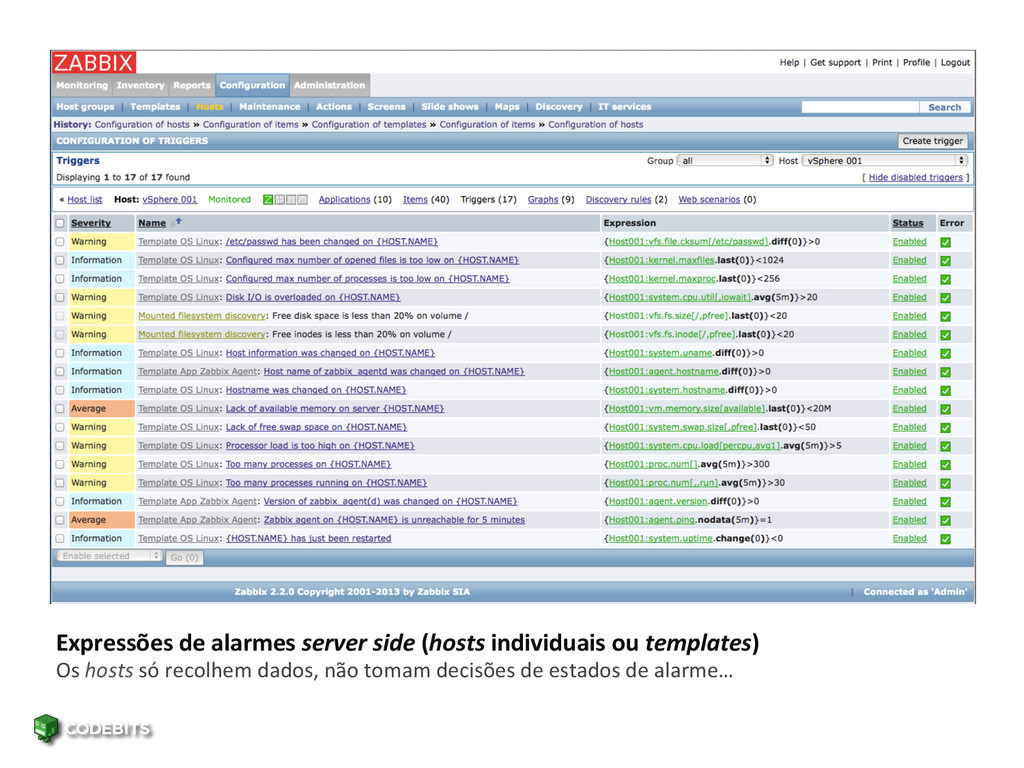This screenshot has height=768, width=1024.
Task: Check the box for Processor load is too high trigger
Action: [60, 446]
